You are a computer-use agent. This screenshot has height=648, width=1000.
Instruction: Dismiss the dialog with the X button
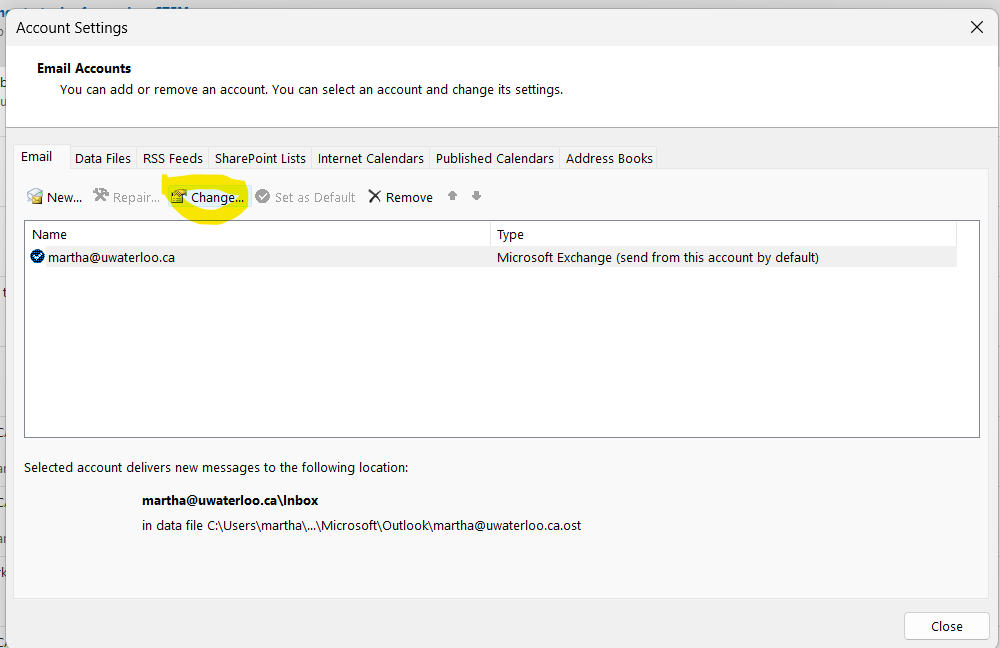pyautogui.click(x=977, y=27)
